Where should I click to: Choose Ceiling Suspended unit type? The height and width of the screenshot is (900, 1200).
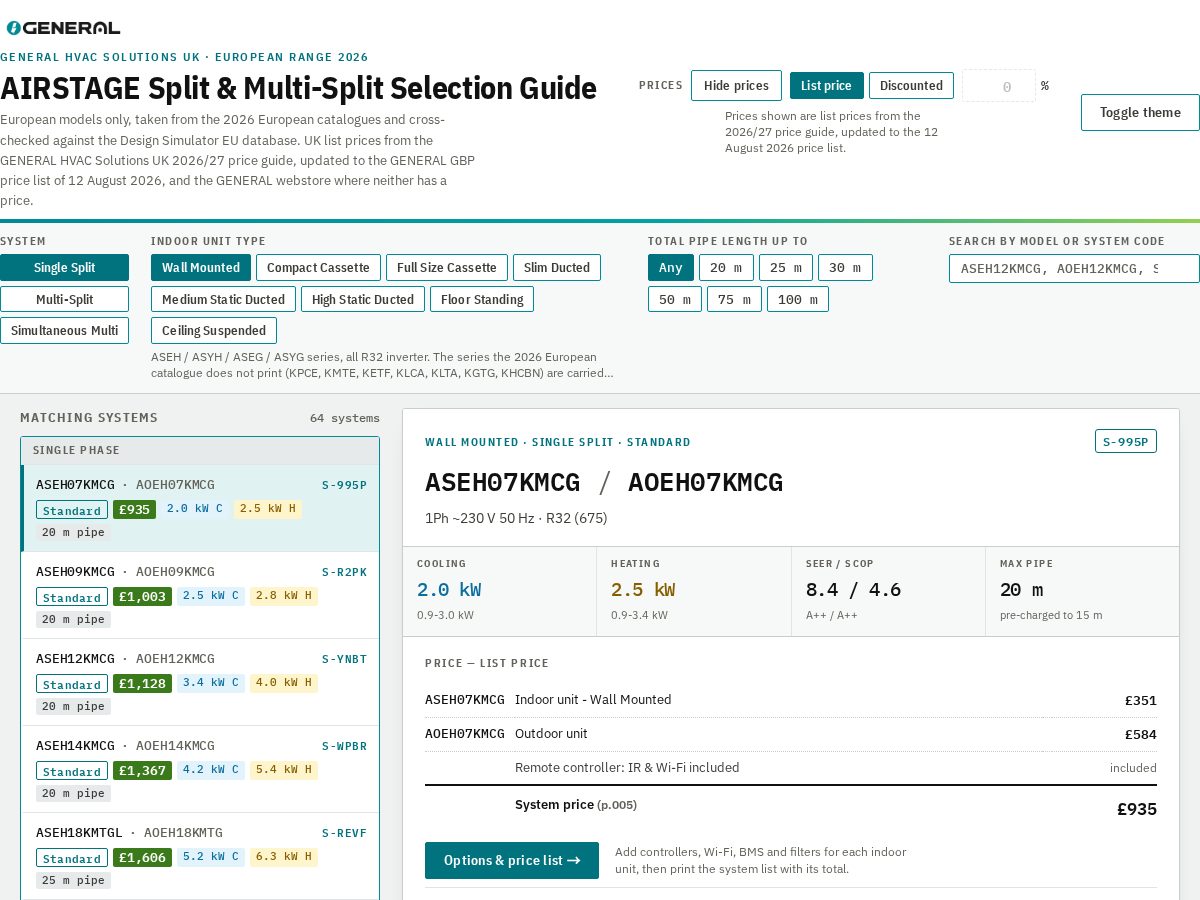[x=214, y=330]
